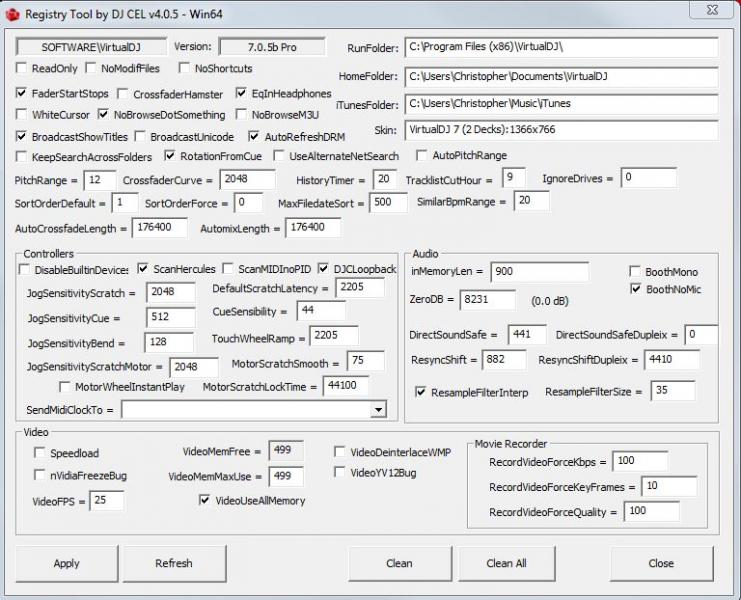The width and height of the screenshot is (741, 600).
Task: Enable BoothMono checkbox
Action: [x=635, y=271]
